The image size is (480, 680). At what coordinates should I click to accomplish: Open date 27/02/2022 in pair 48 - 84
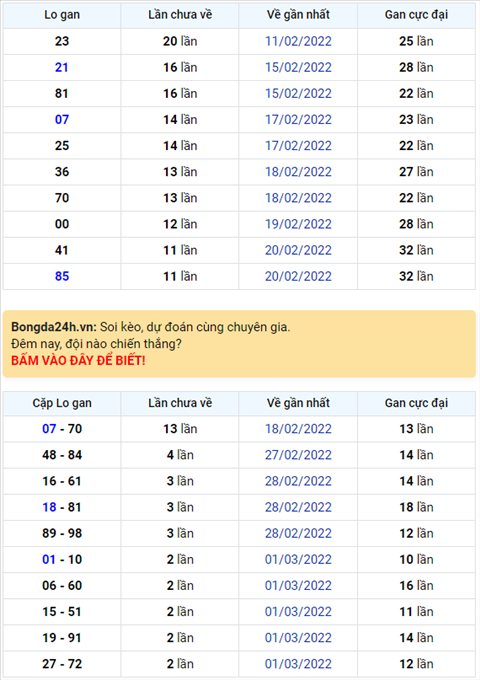298,455
